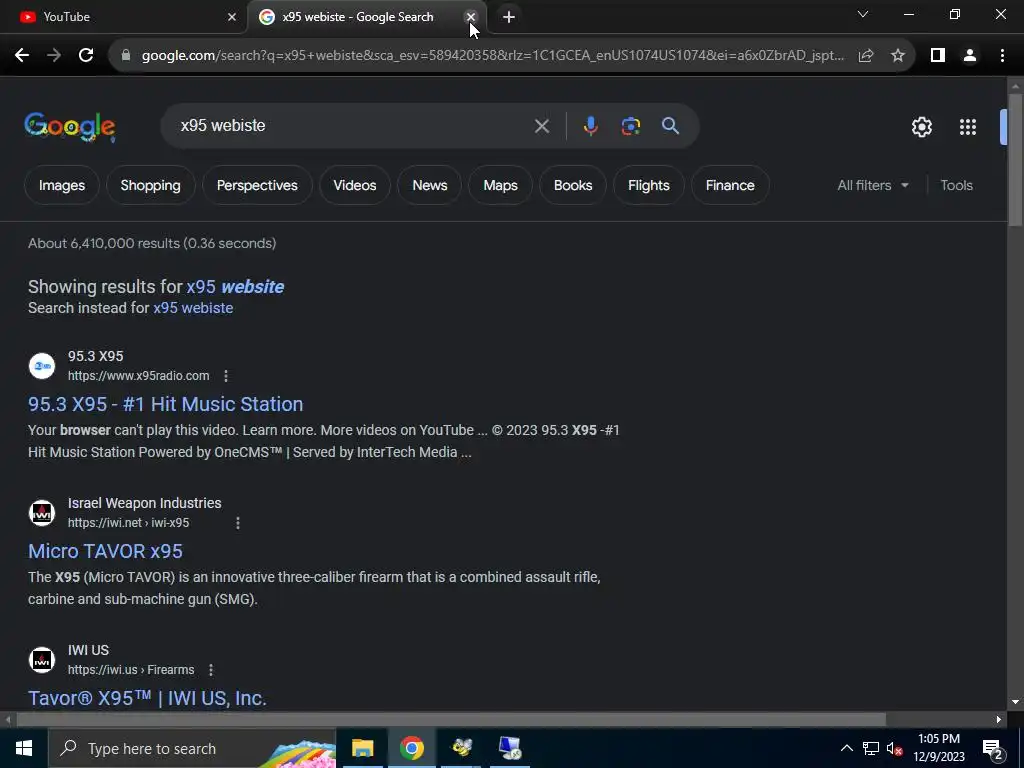
Task: Open '95.3 X95 - #1 Hit Music Station'
Action: coord(165,404)
